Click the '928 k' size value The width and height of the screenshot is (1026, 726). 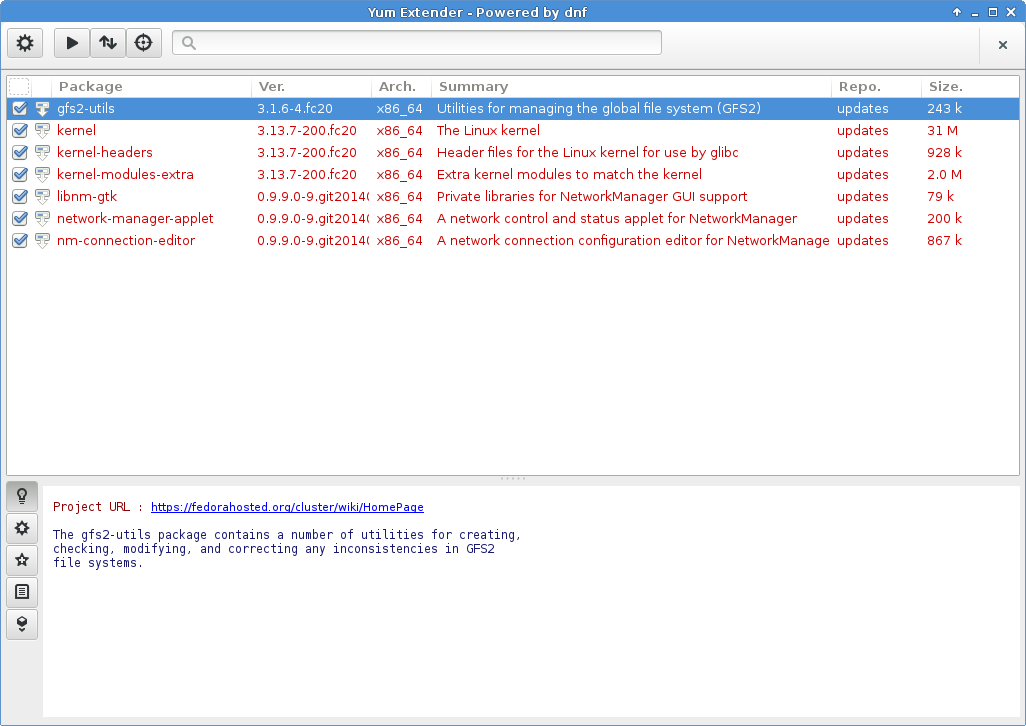944,152
